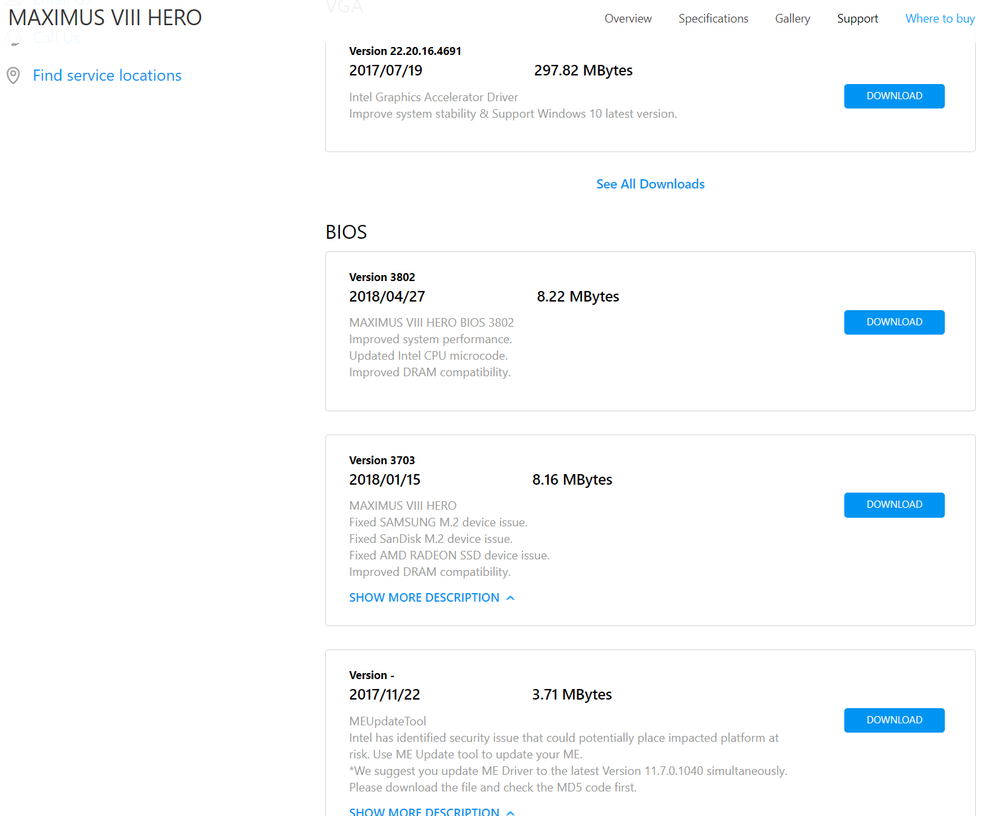Image resolution: width=999 pixels, height=816 pixels.
Task: Click the text 'Version 3703'
Action: tap(382, 460)
